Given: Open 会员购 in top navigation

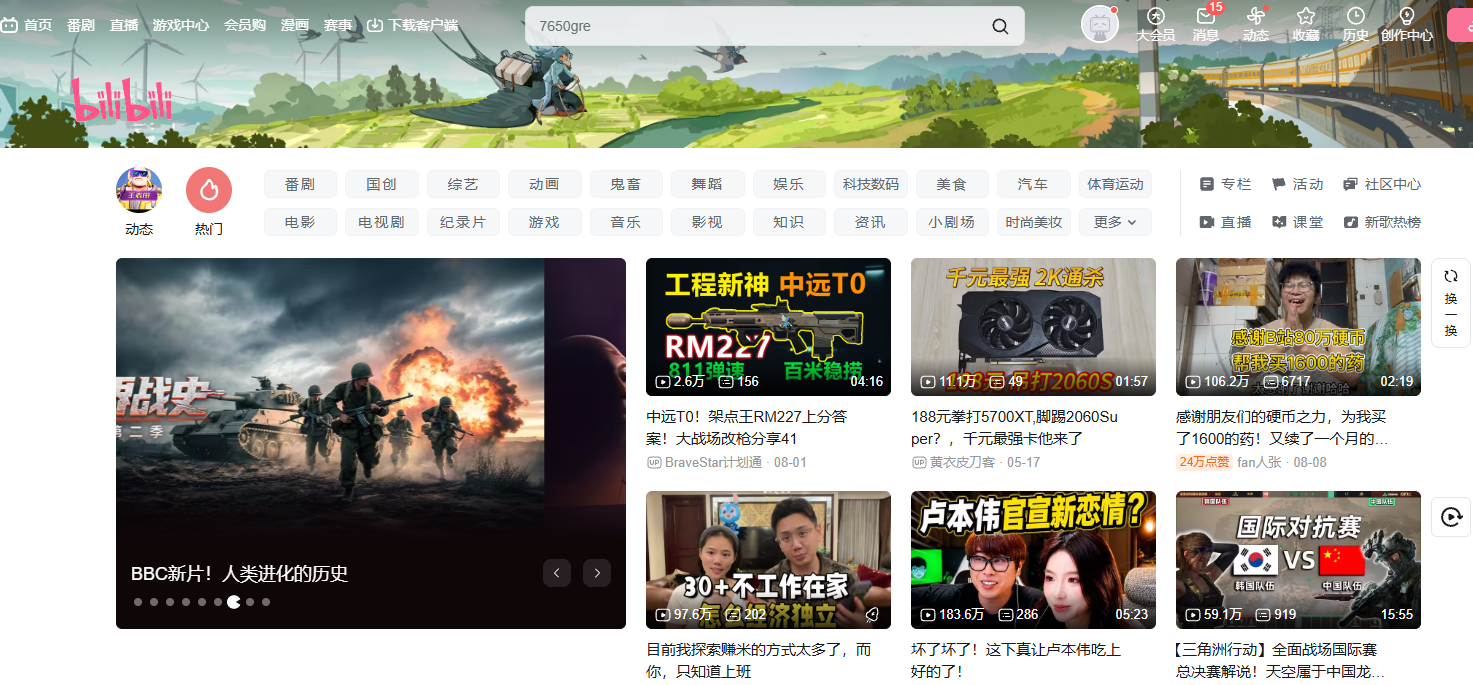Looking at the screenshot, I should coord(245,25).
